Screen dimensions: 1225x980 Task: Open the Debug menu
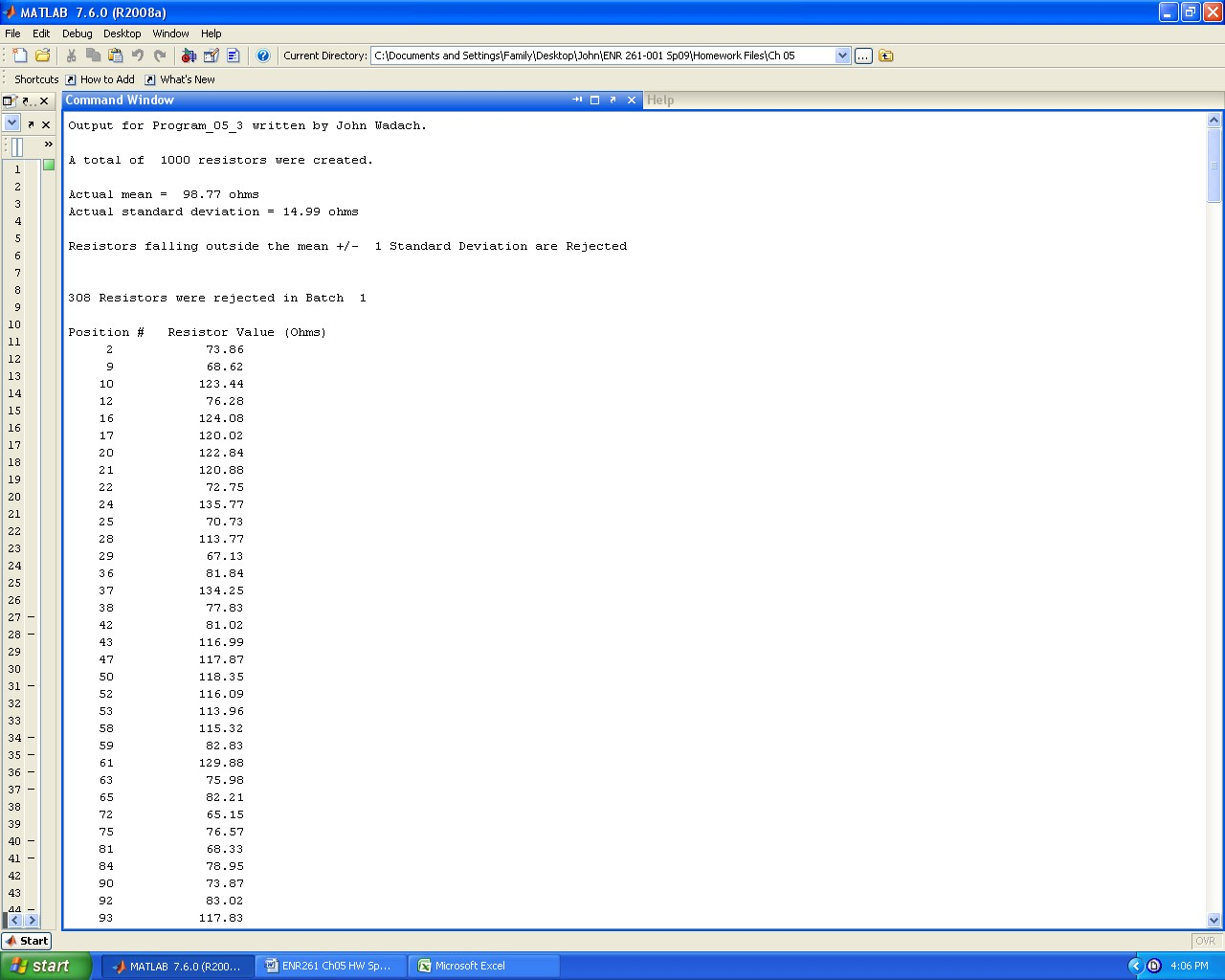pos(77,33)
